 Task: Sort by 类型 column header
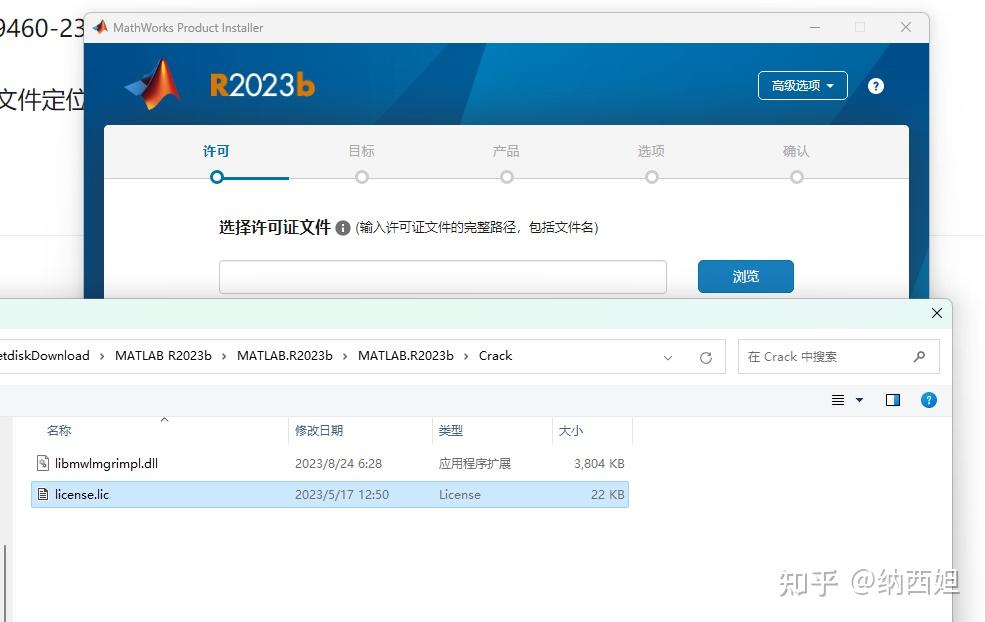tap(450, 431)
